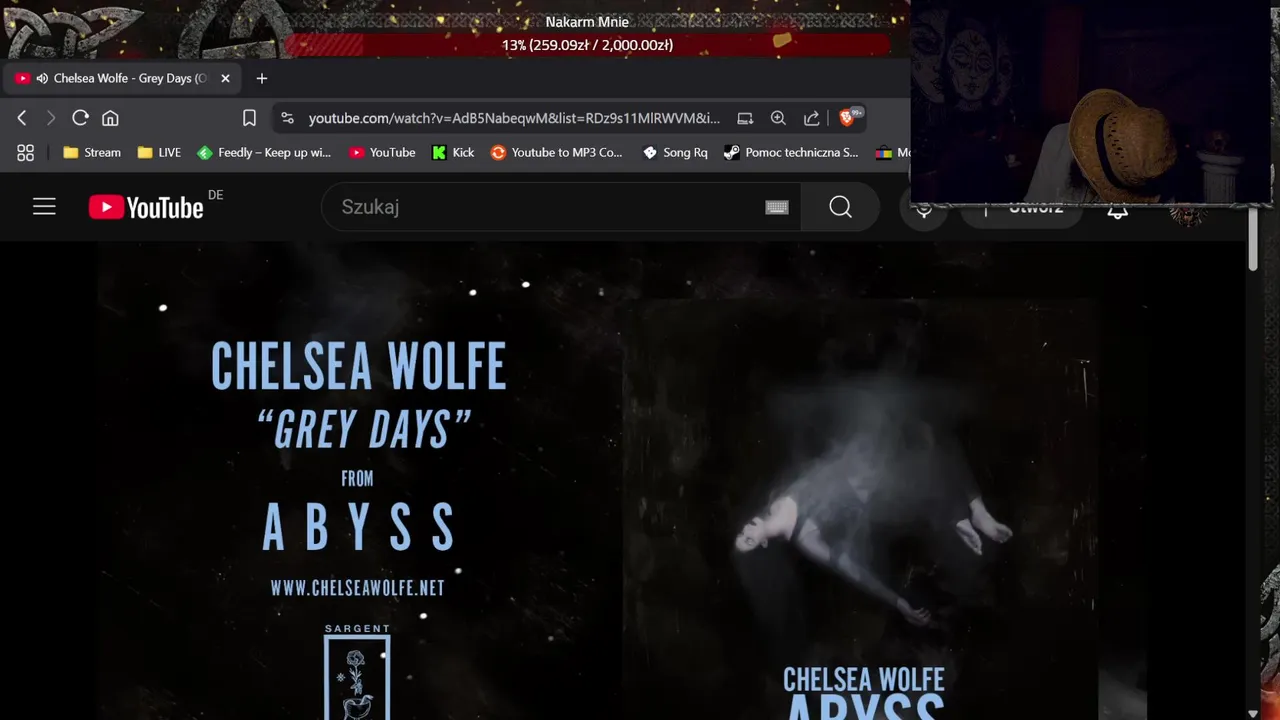
Task: Open the Stream bookmarks folder
Action: [91, 152]
